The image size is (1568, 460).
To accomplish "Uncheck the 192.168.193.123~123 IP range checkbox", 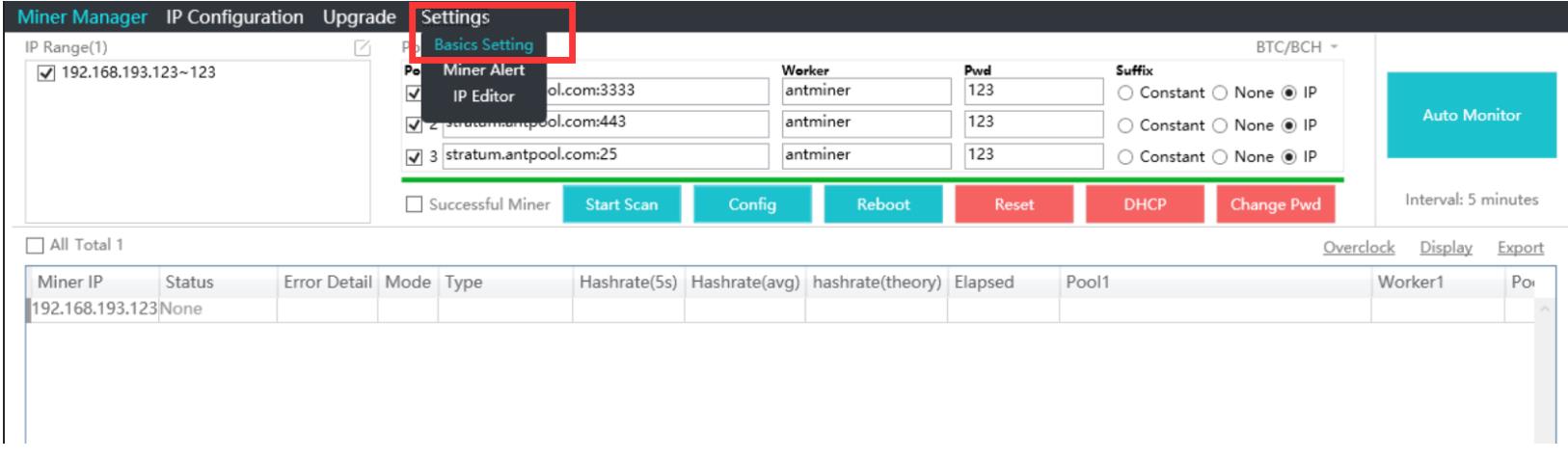I will pyautogui.click(x=46, y=73).
